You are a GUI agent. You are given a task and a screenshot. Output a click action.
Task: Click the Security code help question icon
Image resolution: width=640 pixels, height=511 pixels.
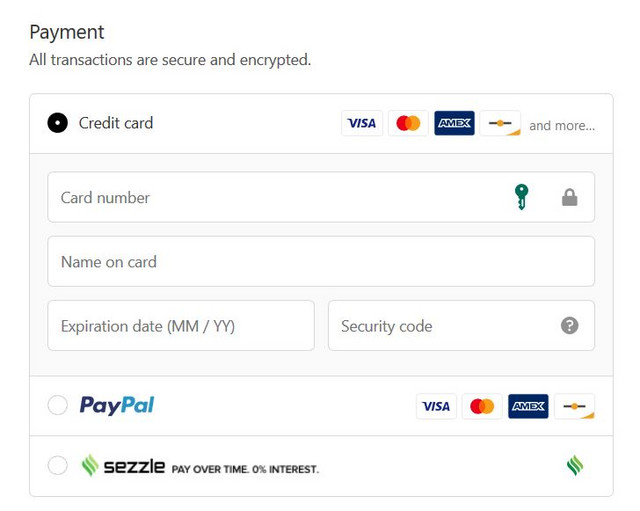click(x=570, y=326)
